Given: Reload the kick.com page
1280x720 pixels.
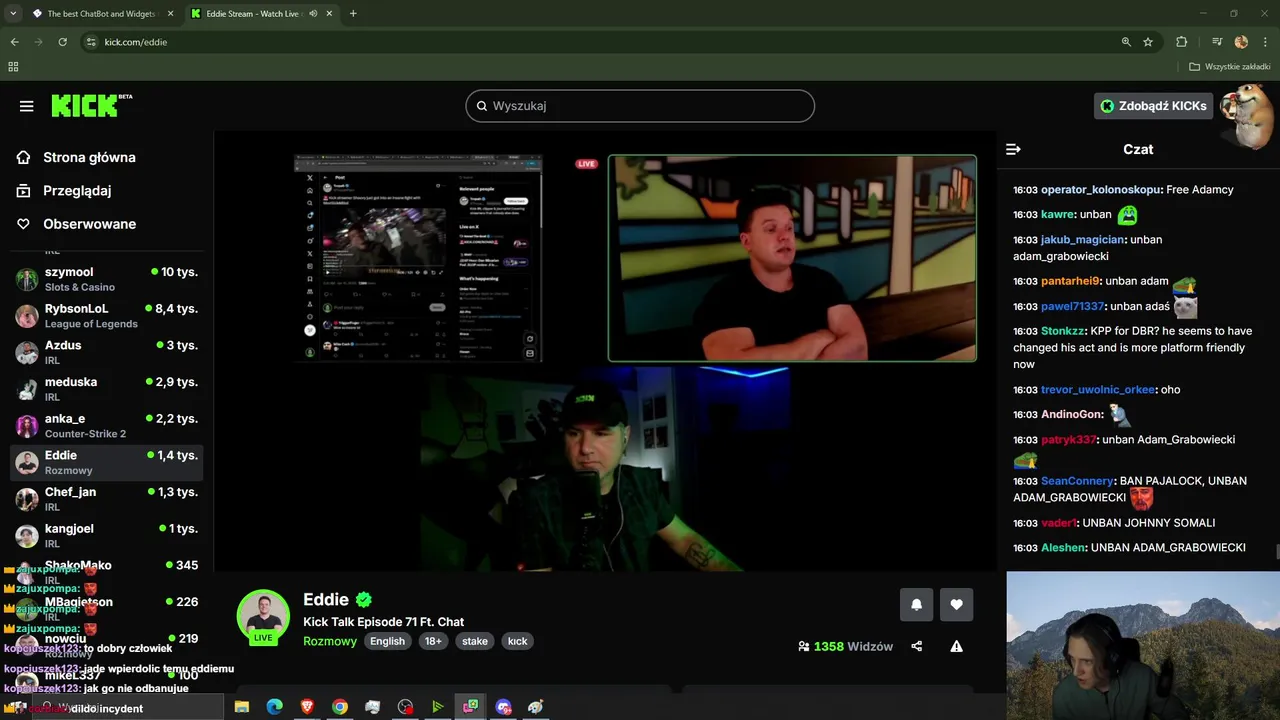Looking at the screenshot, I should pyautogui.click(x=62, y=42).
